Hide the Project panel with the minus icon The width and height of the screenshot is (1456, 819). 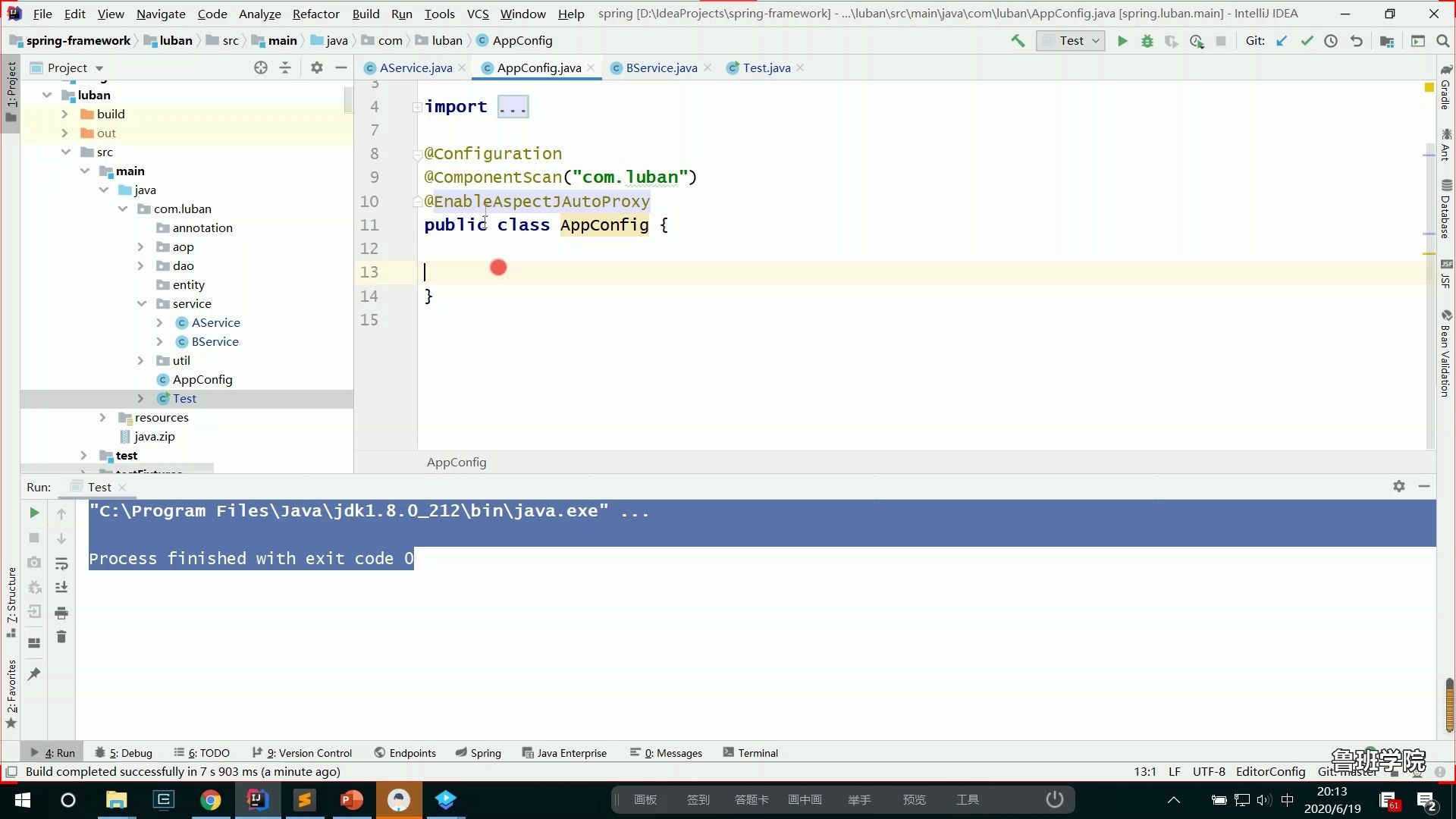(x=341, y=67)
